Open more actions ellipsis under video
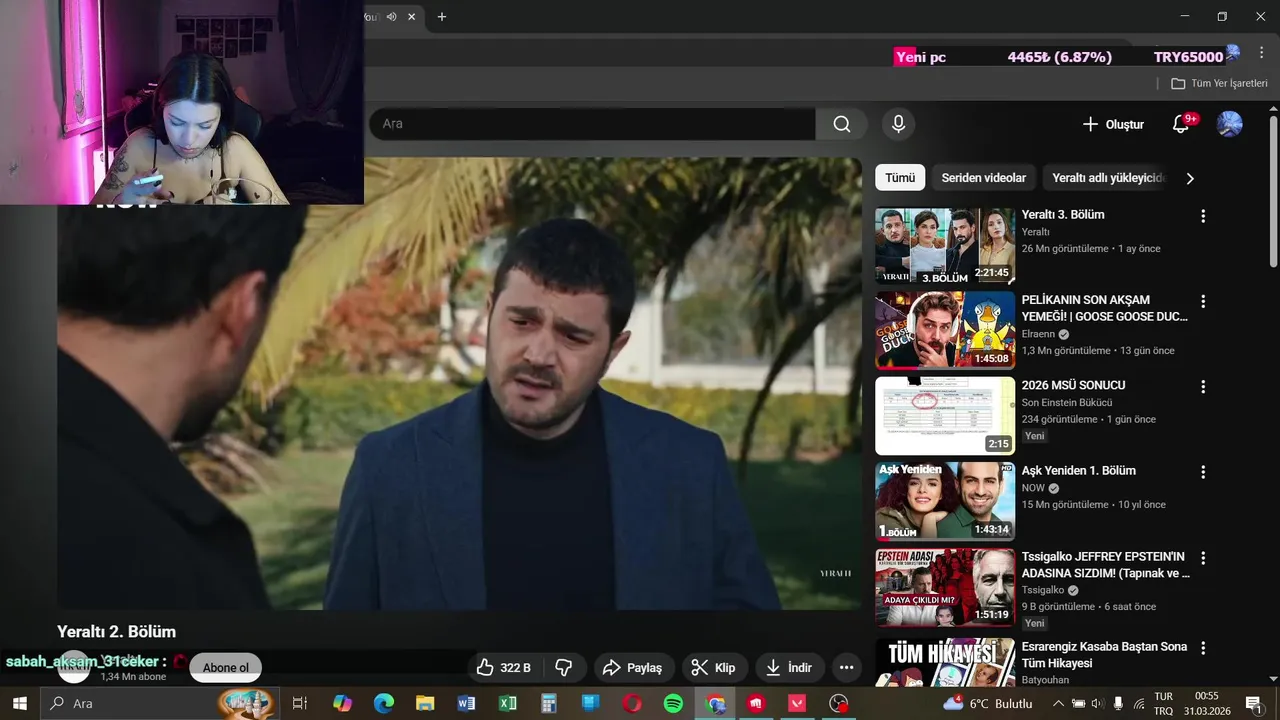The width and height of the screenshot is (1280, 720). tap(847, 668)
